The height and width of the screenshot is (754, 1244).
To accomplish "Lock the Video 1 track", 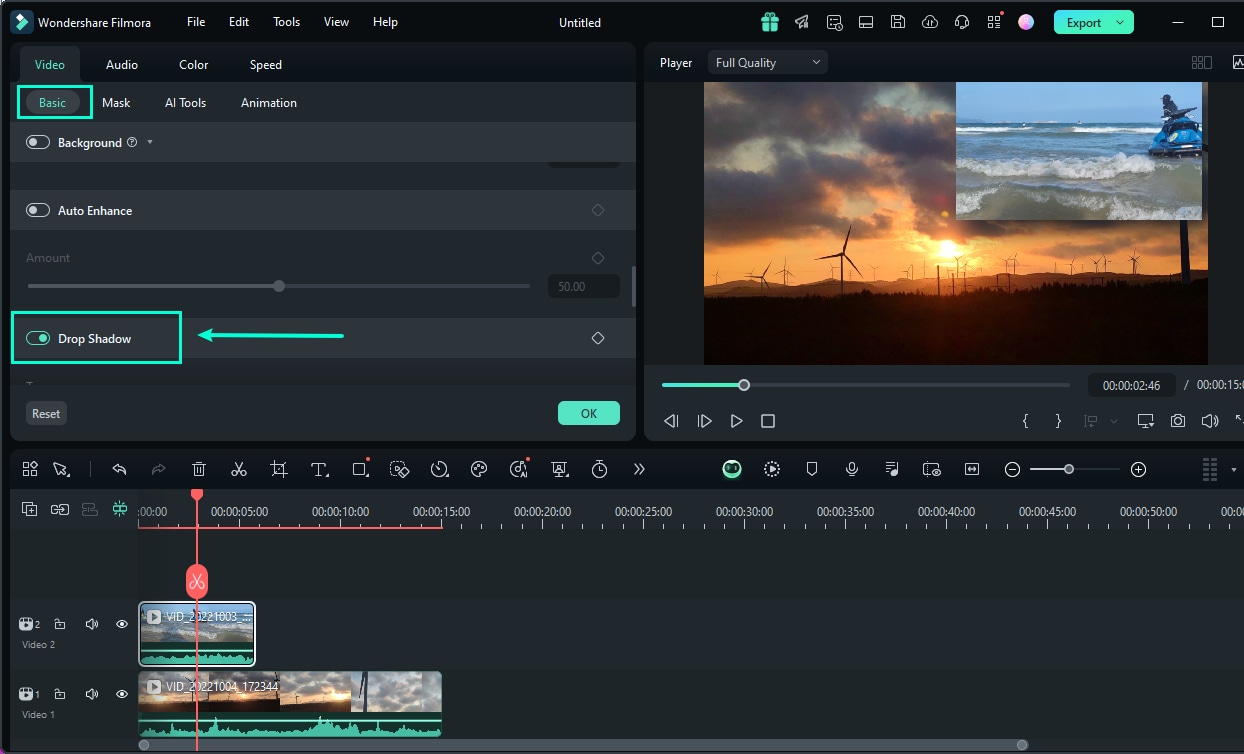I will (60, 694).
